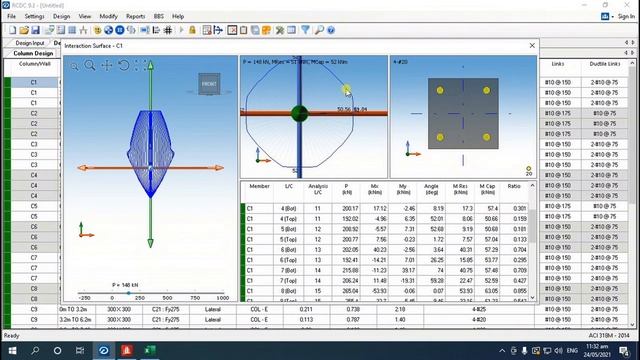Click the FRONT face of the view cube
This screenshot has width=640, height=360.
(x=209, y=84)
